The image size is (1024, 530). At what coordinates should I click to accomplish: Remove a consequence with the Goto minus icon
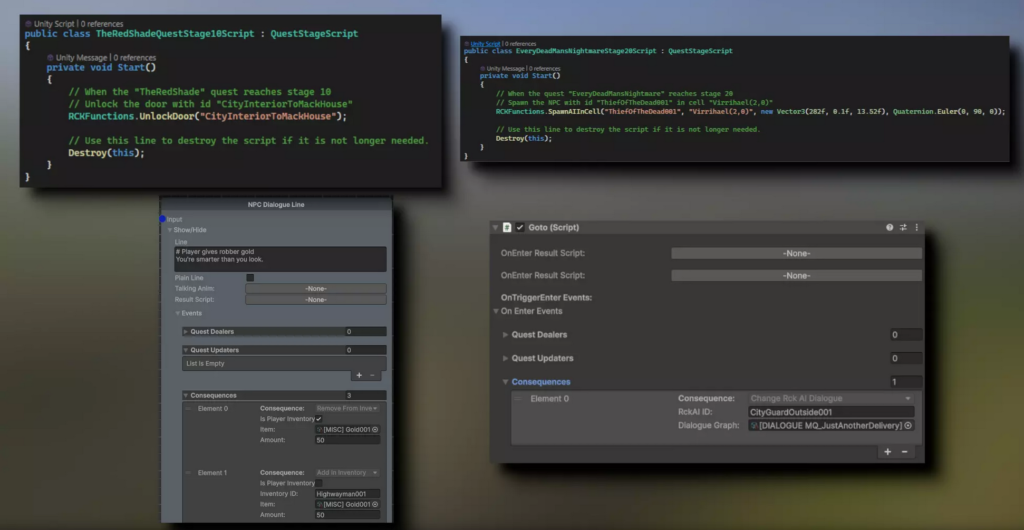pos(905,452)
